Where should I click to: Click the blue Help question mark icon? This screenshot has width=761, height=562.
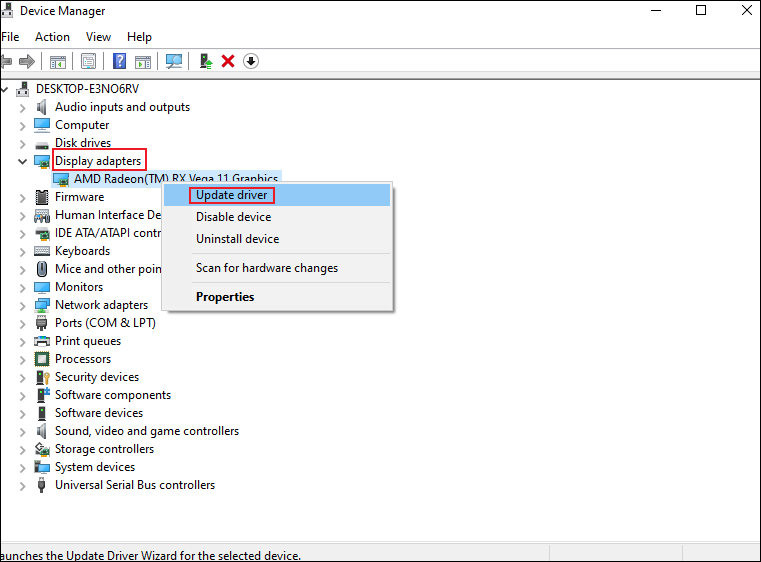(x=119, y=61)
